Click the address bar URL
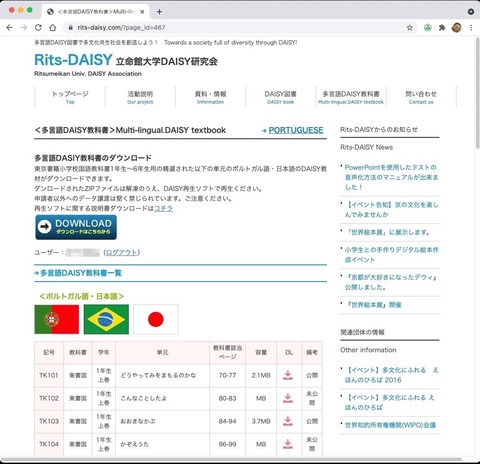Viewport: 480px width, 464px height. pyautogui.click(x=121, y=28)
